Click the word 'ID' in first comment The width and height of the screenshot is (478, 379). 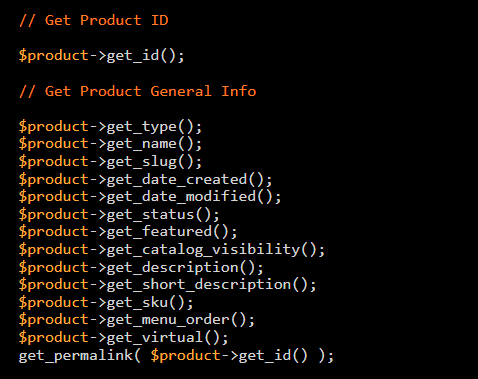tap(160, 20)
